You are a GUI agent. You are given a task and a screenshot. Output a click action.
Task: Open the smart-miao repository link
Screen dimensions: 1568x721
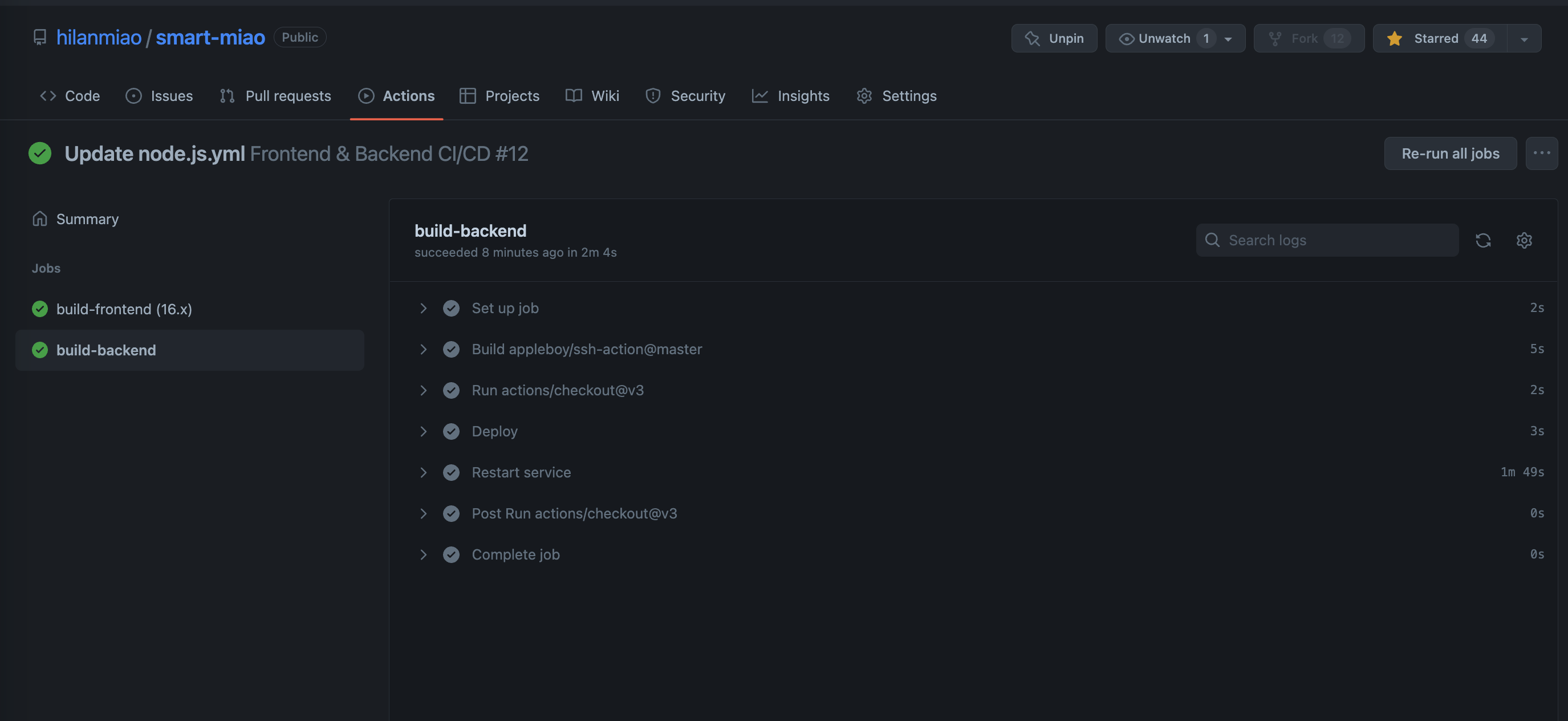coord(210,38)
